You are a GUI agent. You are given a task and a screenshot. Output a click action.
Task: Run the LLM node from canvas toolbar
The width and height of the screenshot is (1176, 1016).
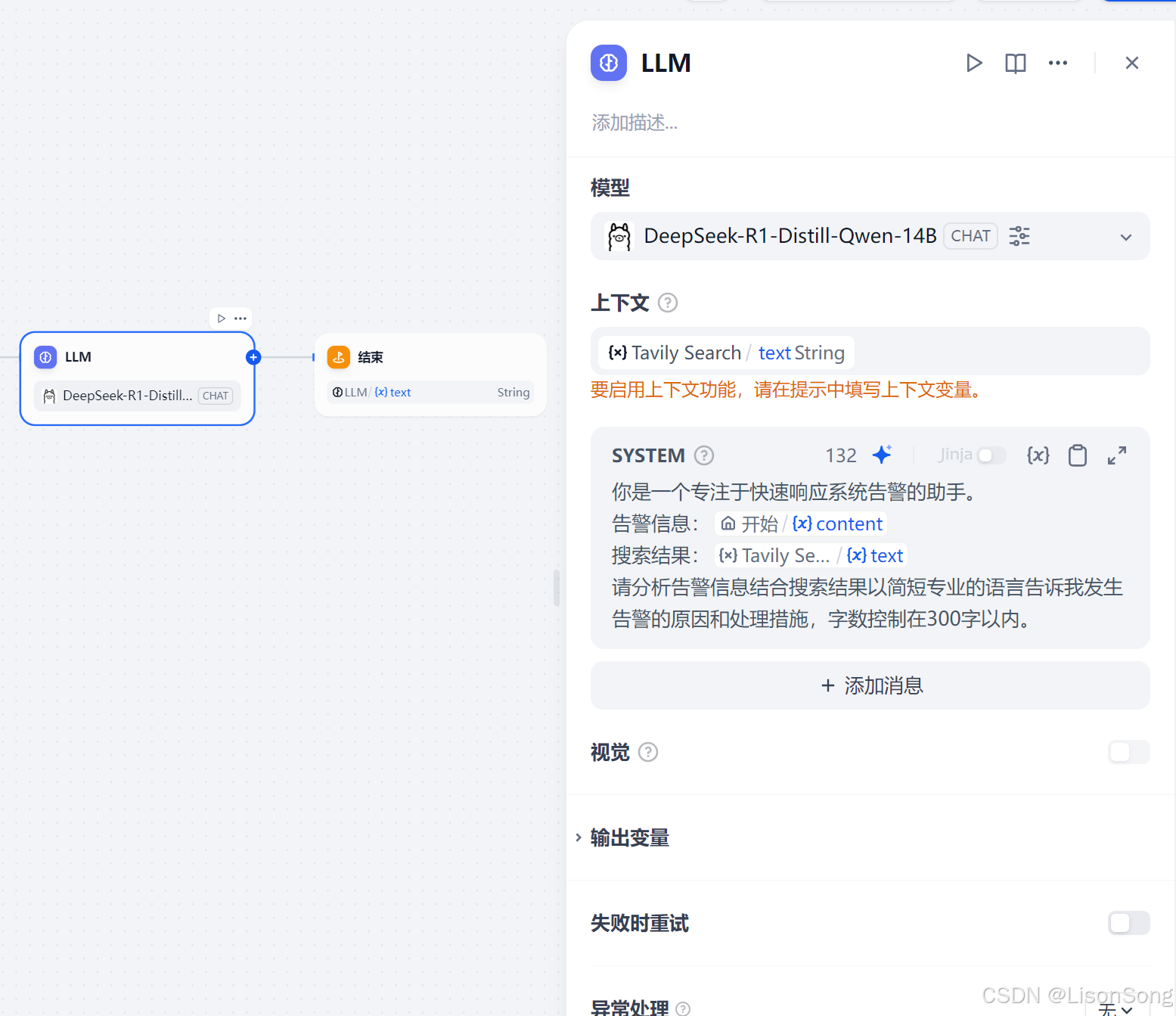[x=221, y=318]
